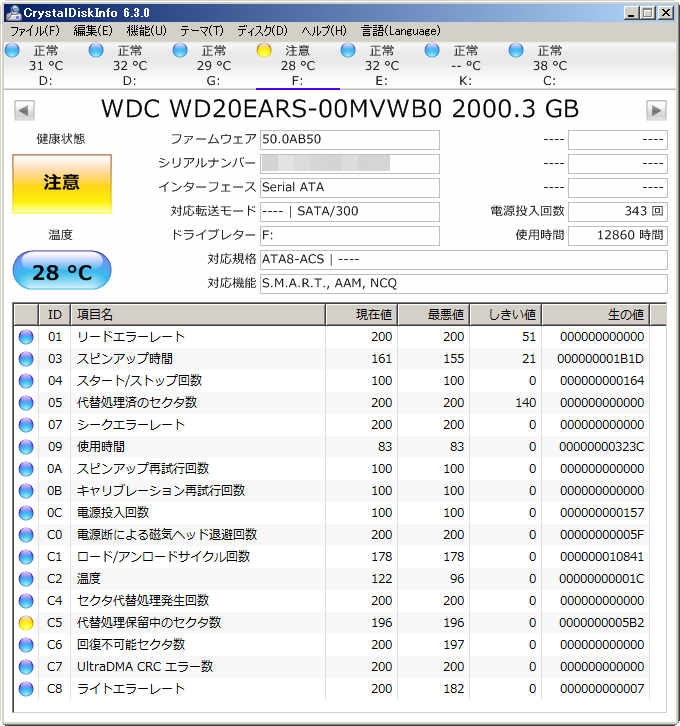
Task: Select the 38 °C C: disk tab
Action: (549, 65)
